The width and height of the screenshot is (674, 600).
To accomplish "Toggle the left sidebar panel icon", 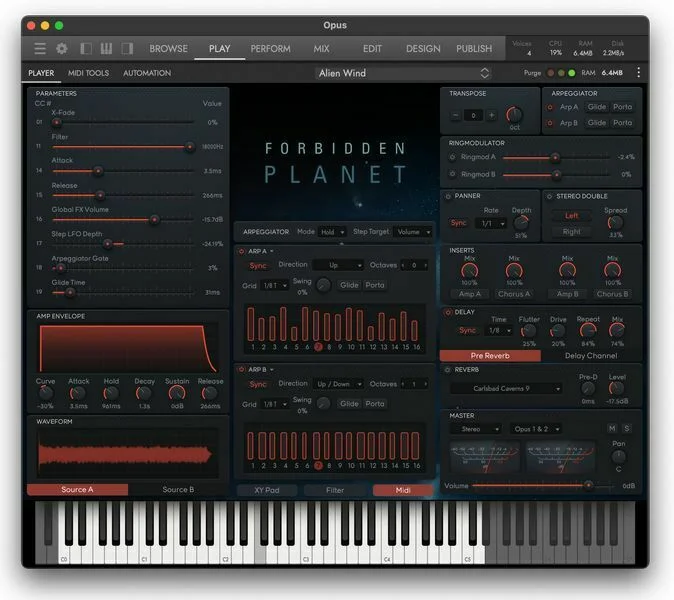I will tap(86, 49).
